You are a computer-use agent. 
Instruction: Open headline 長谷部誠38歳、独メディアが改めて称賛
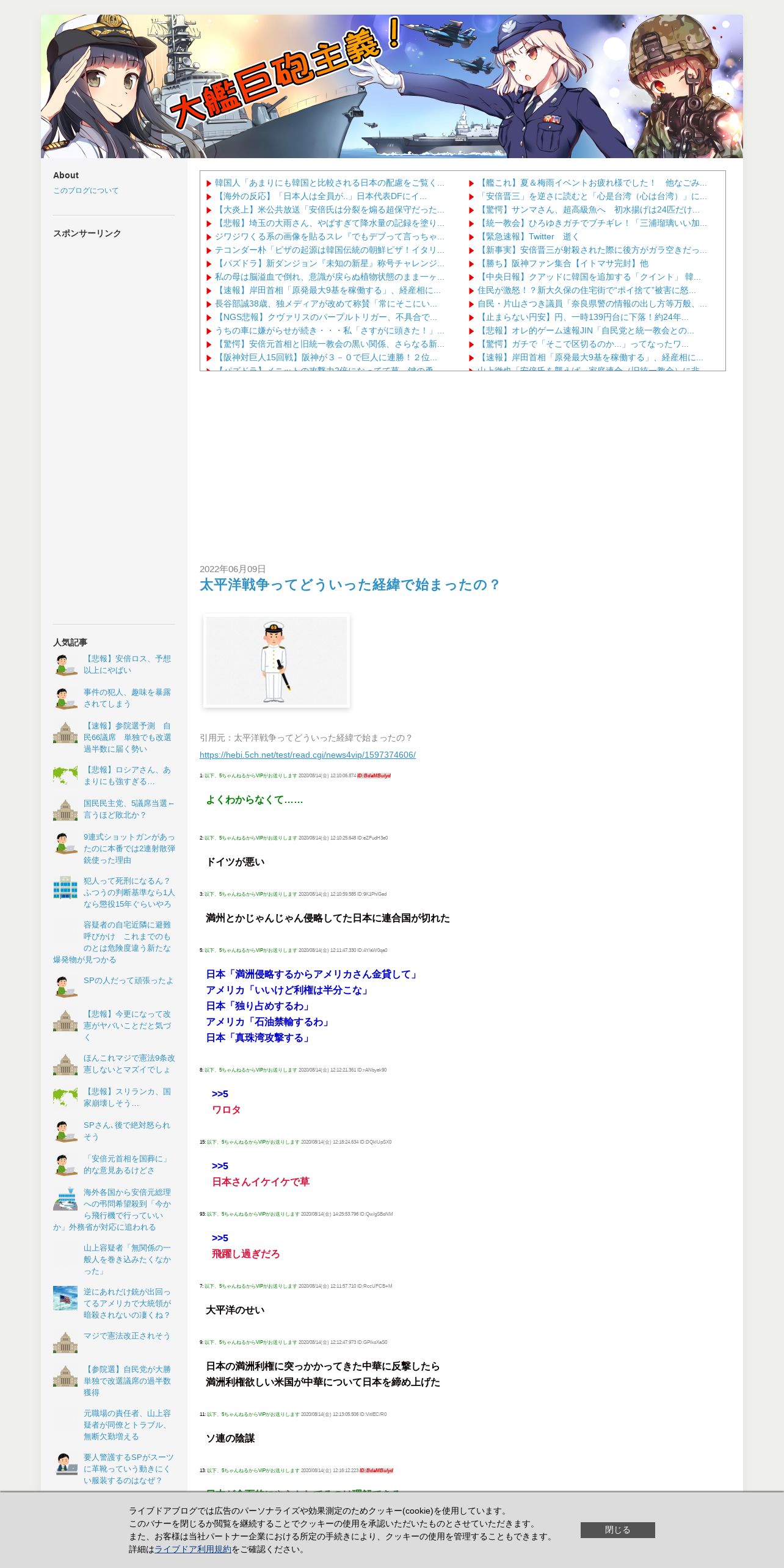pyautogui.click(x=325, y=304)
